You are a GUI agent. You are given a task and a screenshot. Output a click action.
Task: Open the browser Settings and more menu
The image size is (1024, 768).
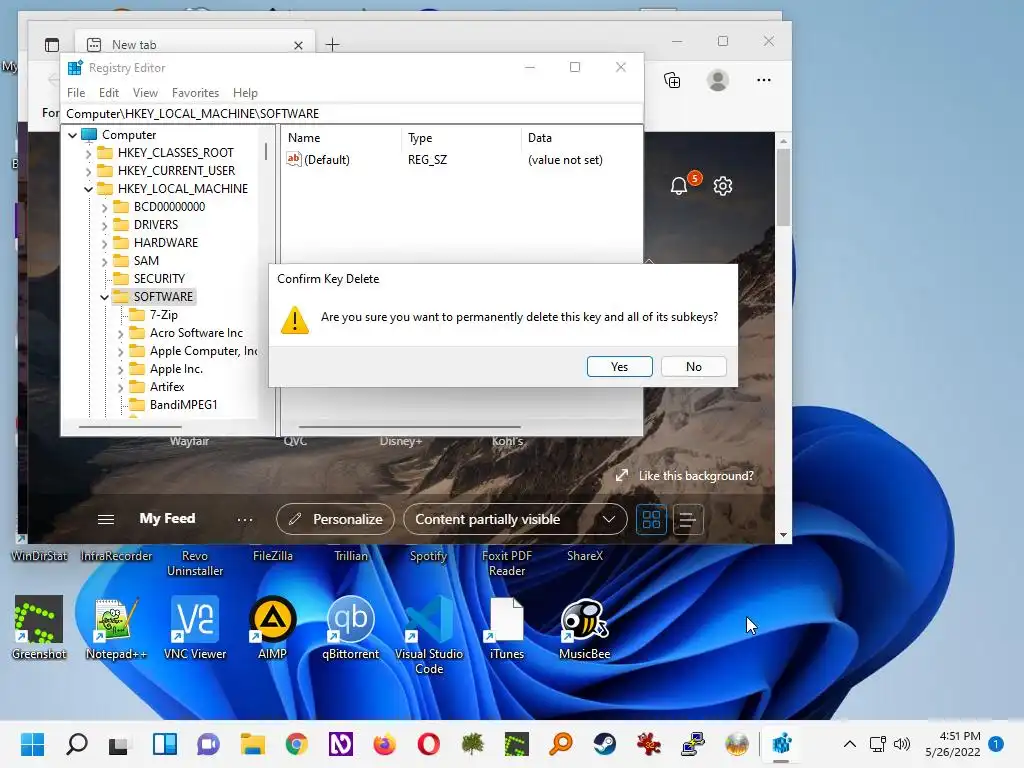pyautogui.click(x=763, y=80)
